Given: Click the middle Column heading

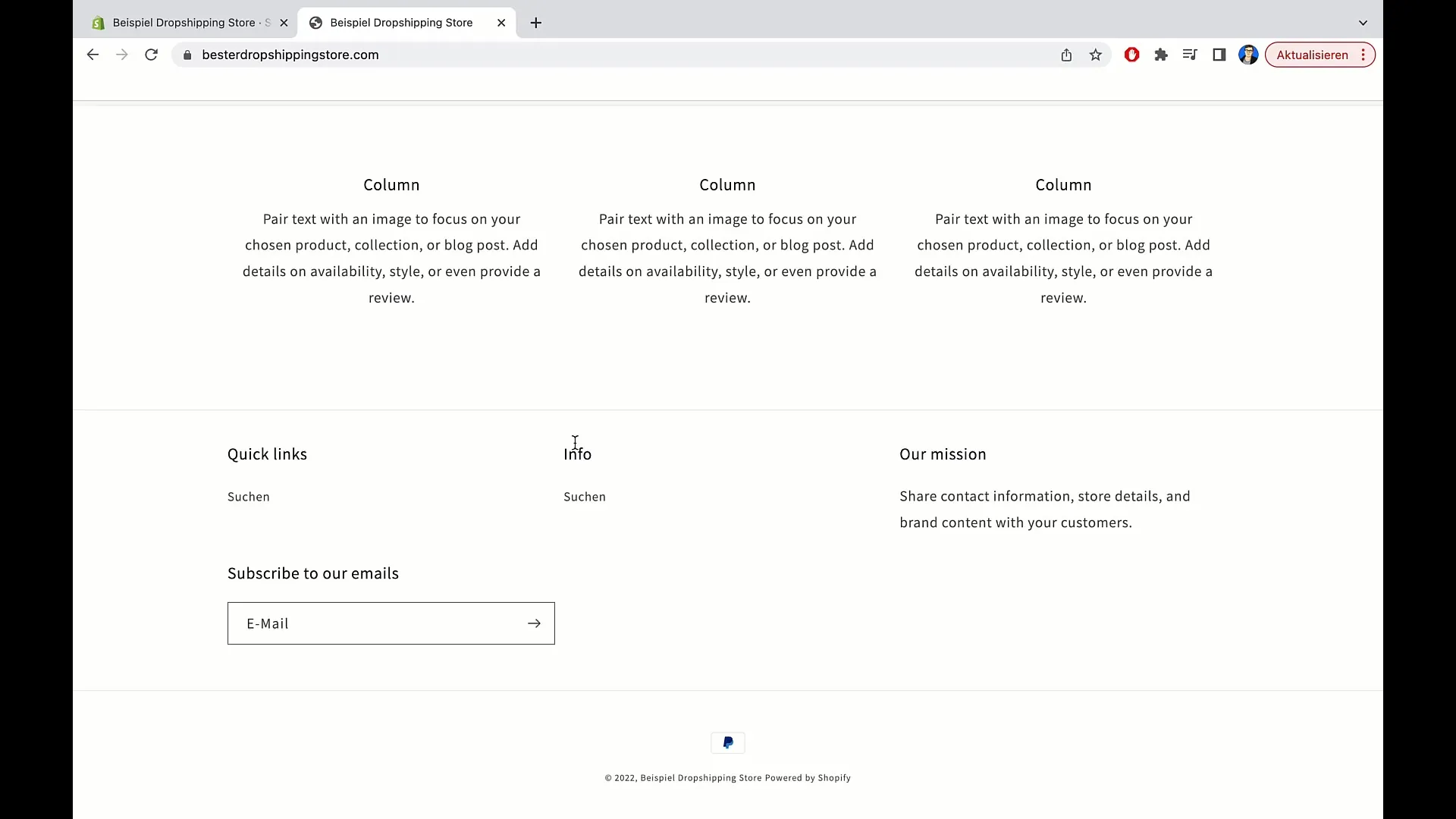Looking at the screenshot, I should click(x=727, y=185).
